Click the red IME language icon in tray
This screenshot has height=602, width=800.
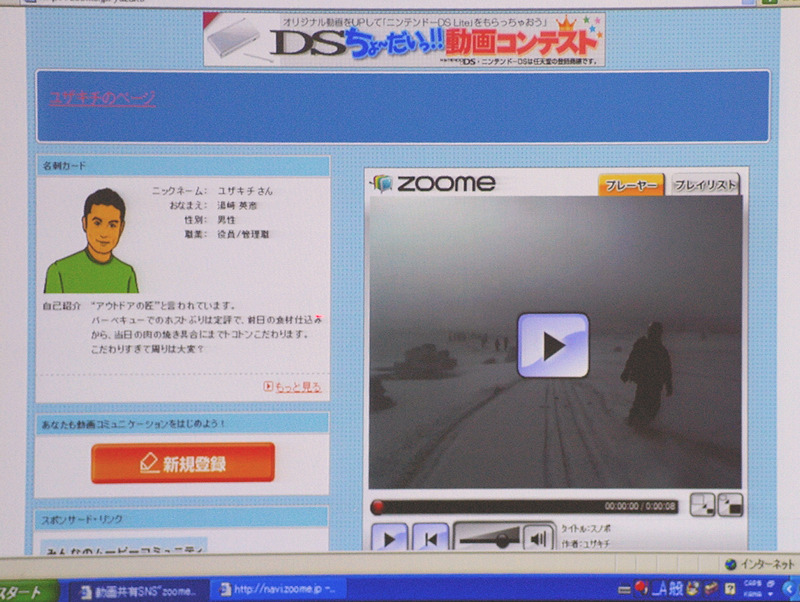tap(641, 589)
